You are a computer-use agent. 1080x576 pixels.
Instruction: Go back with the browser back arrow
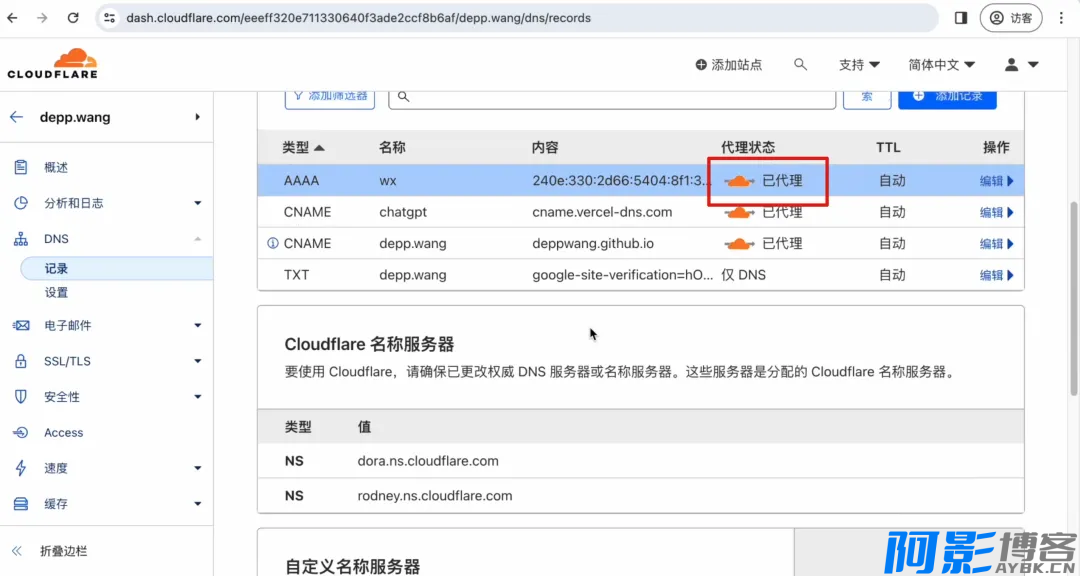[12, 19]
